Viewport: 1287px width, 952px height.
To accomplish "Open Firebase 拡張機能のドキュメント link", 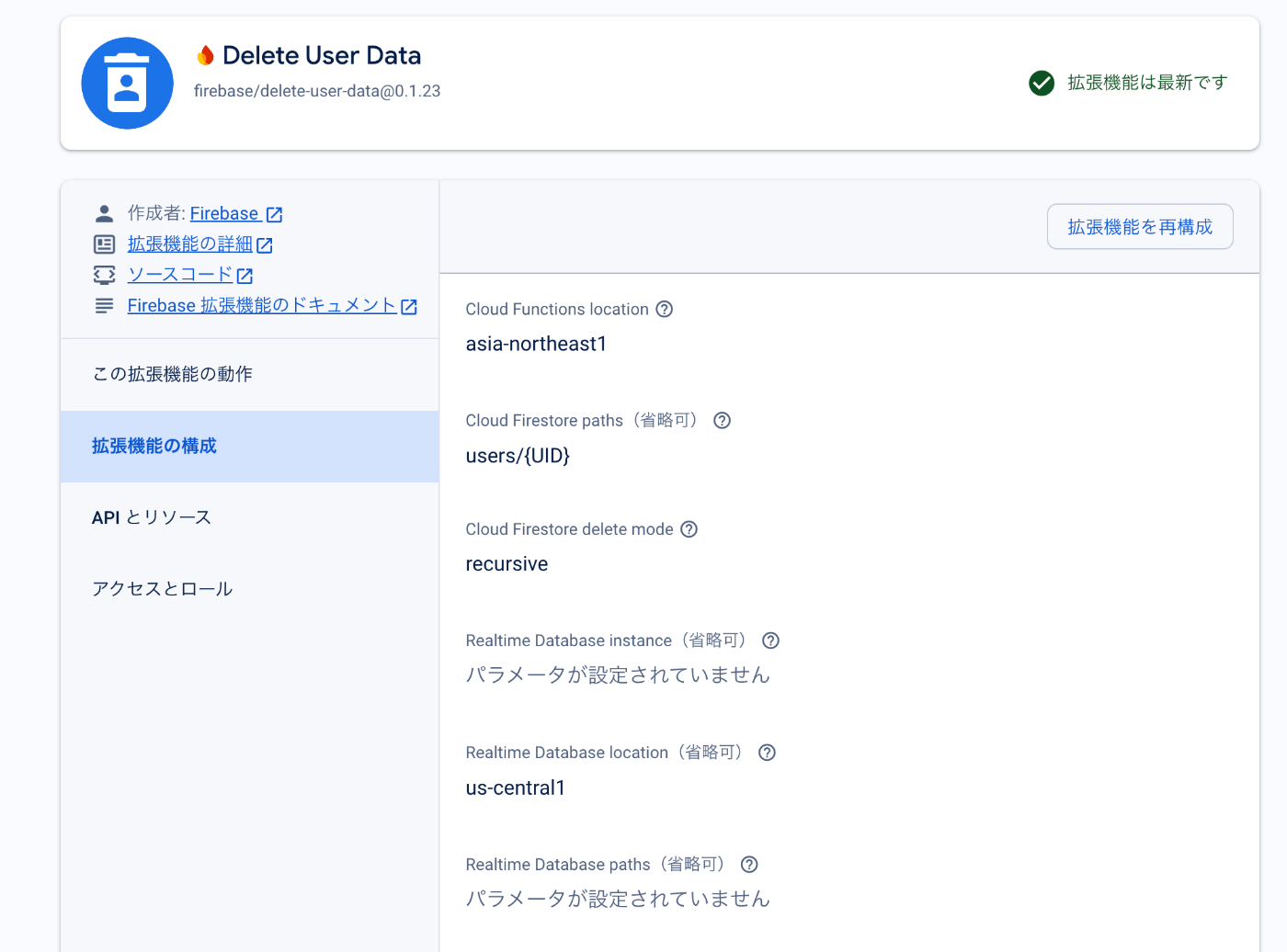I will [x=262, y=306].
